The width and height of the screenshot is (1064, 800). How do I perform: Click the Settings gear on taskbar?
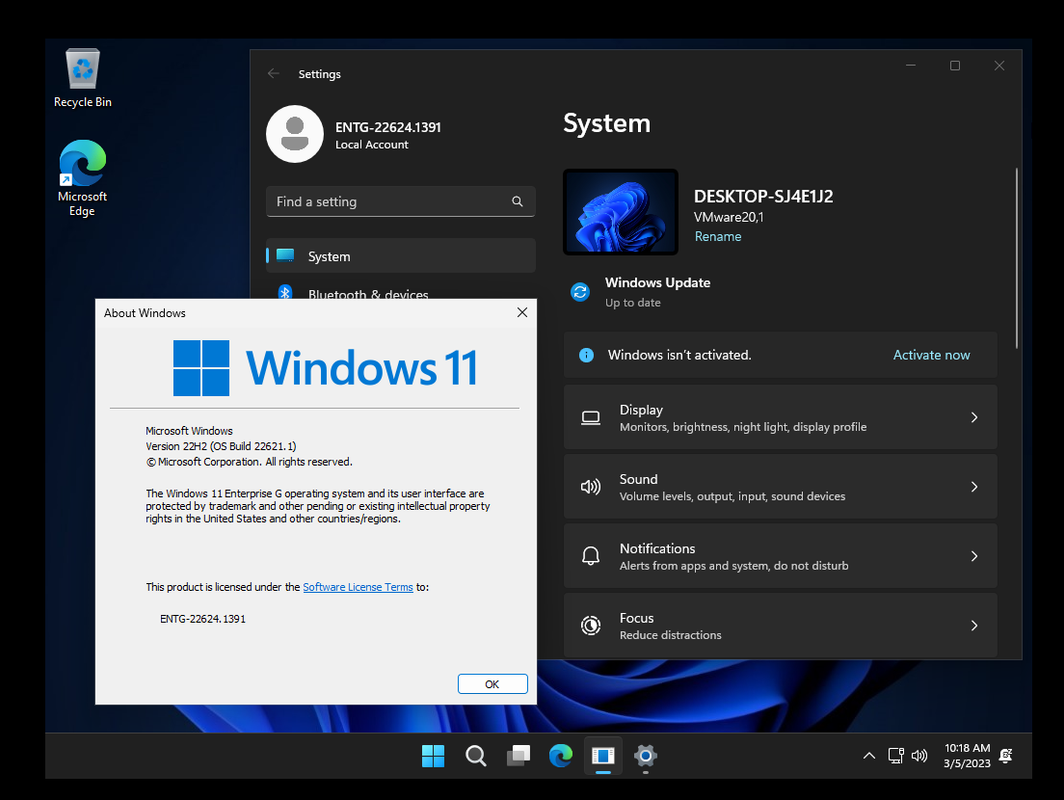(x=645, y=755)
